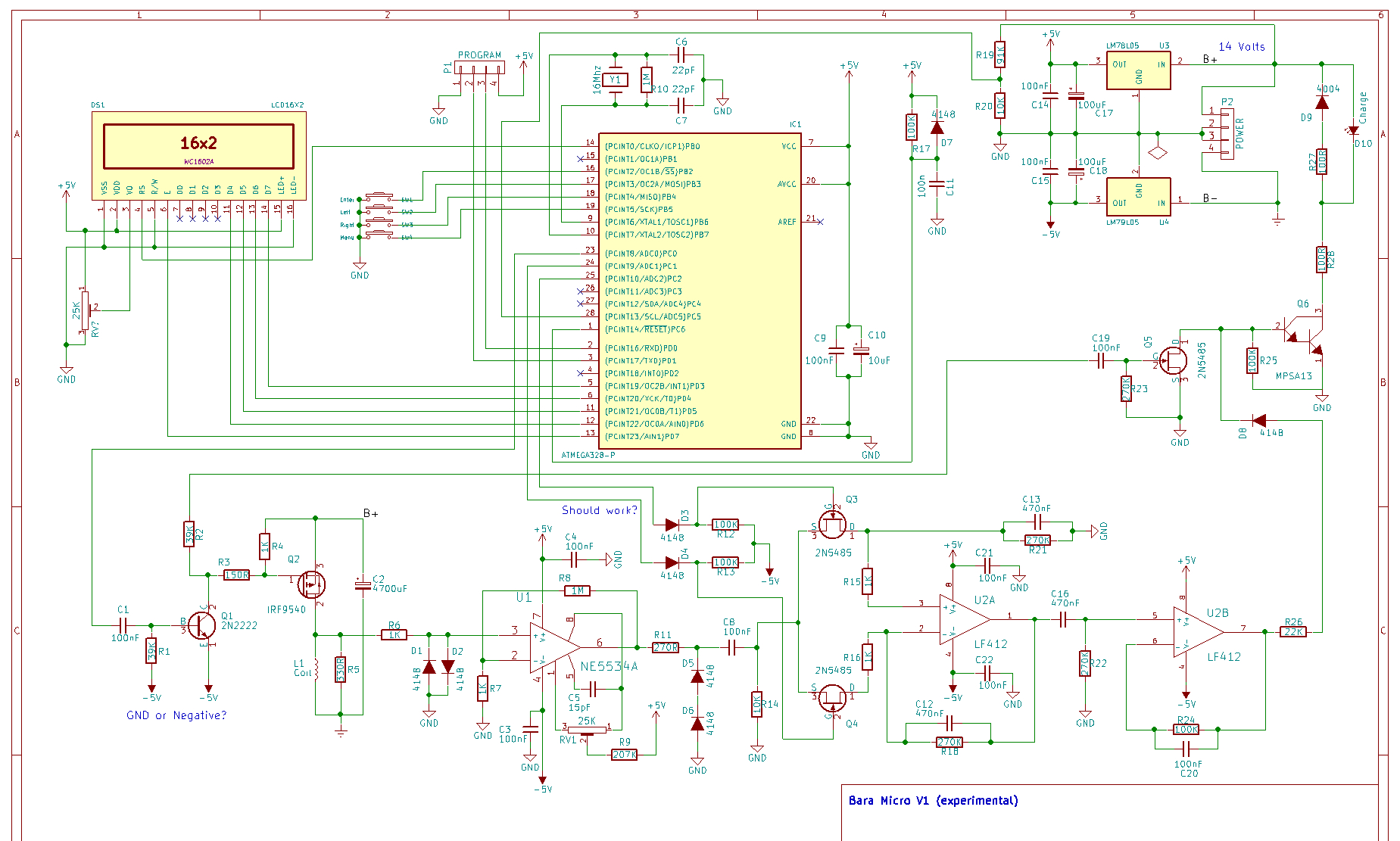The image size is (1400, 841).
Task: Select the "NE5534A" op-amp label
Action: point(609,667)
